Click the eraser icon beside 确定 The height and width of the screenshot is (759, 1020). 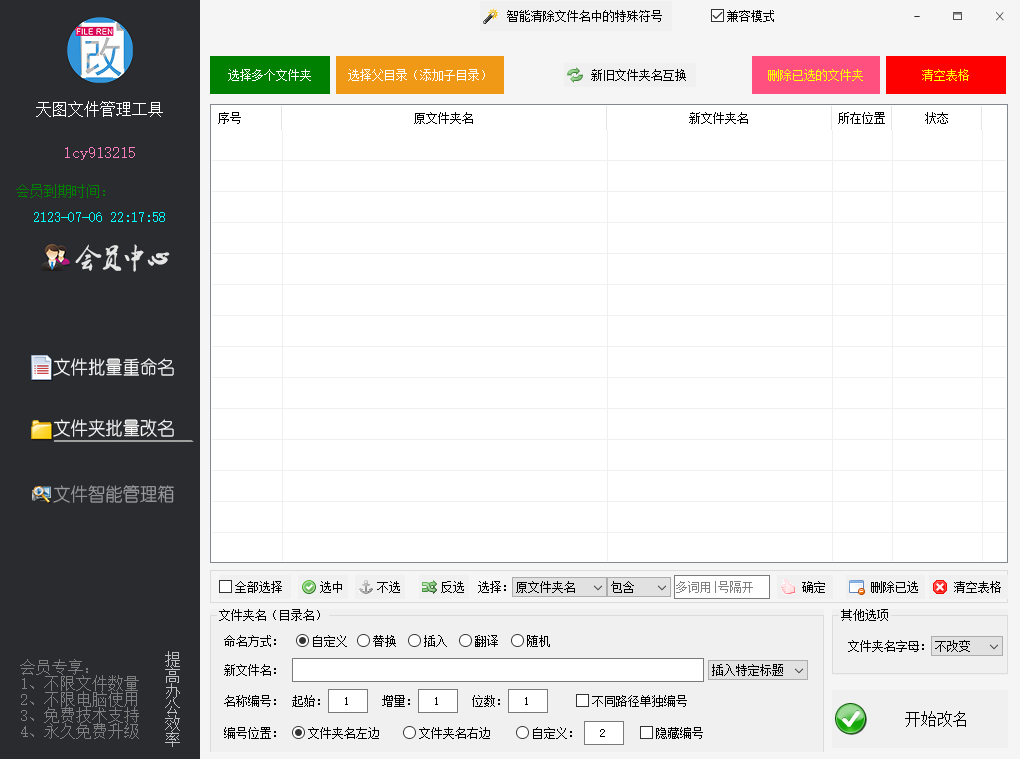[x=788, y=588]
